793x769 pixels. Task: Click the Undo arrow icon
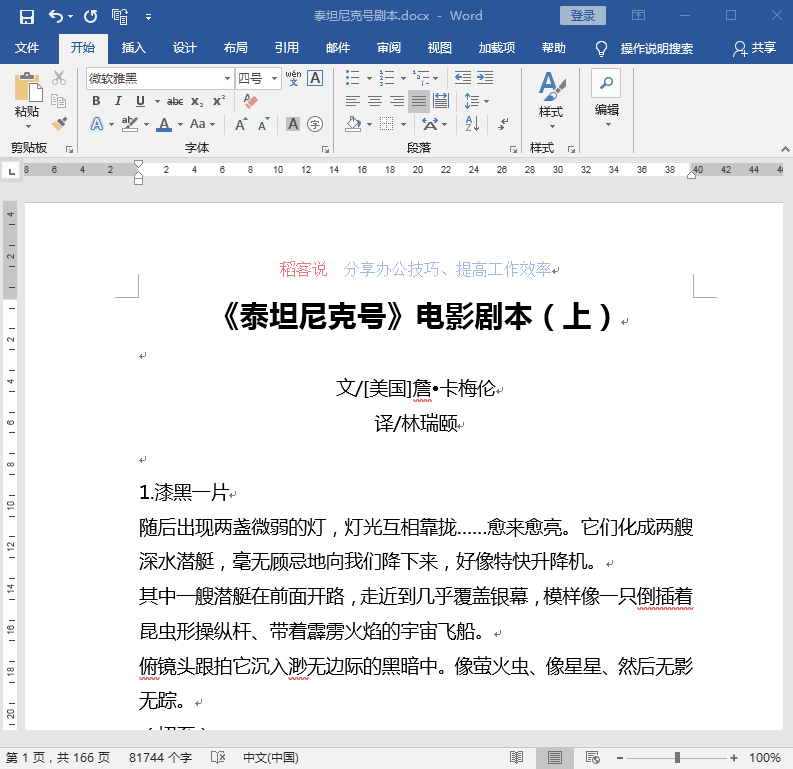55,16
